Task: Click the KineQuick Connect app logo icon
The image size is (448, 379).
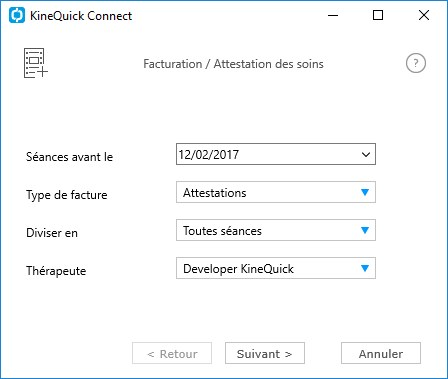Action: [17, 16]
